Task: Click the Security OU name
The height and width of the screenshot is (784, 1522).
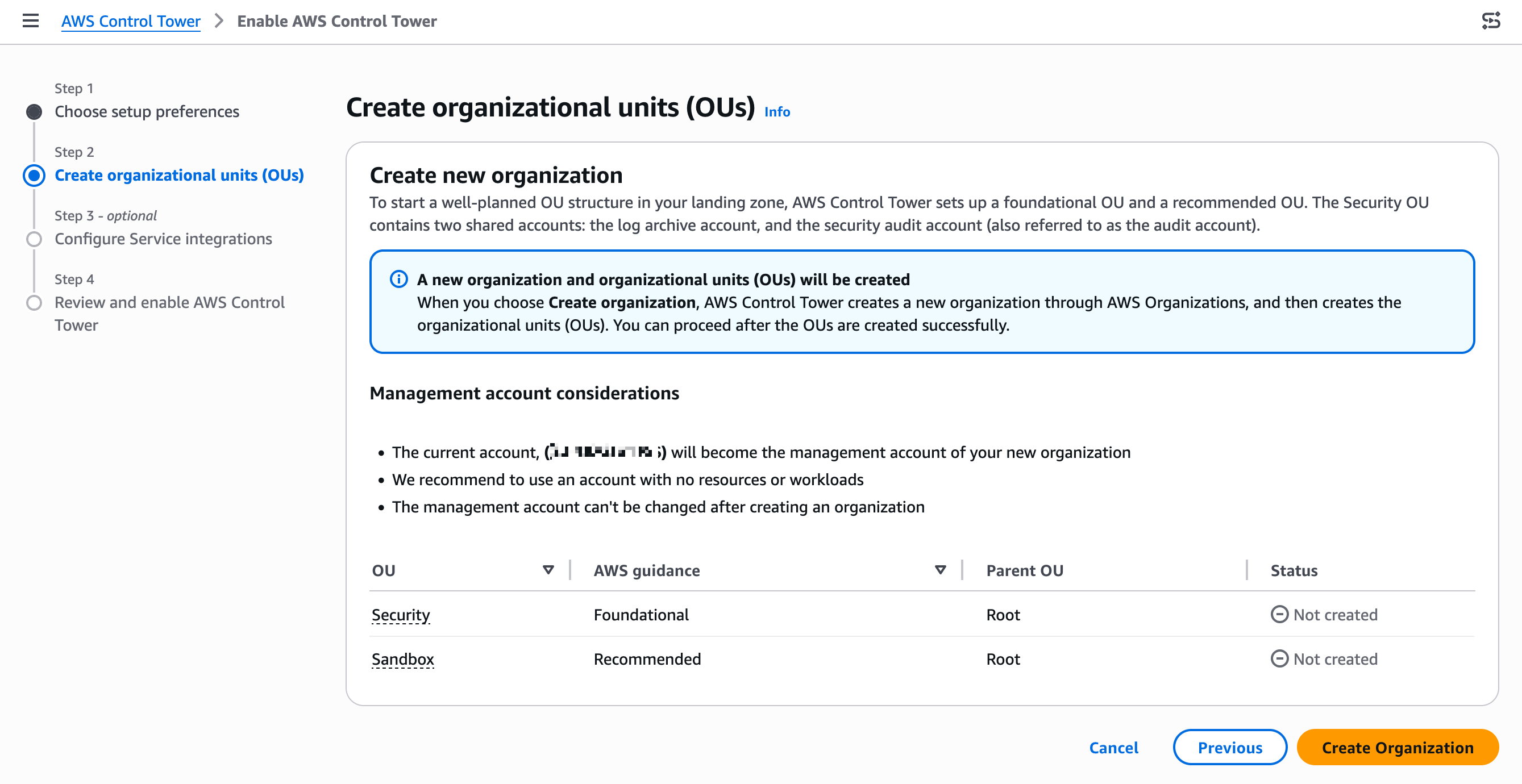Action: pyautogui.click(x=401, y=615)
